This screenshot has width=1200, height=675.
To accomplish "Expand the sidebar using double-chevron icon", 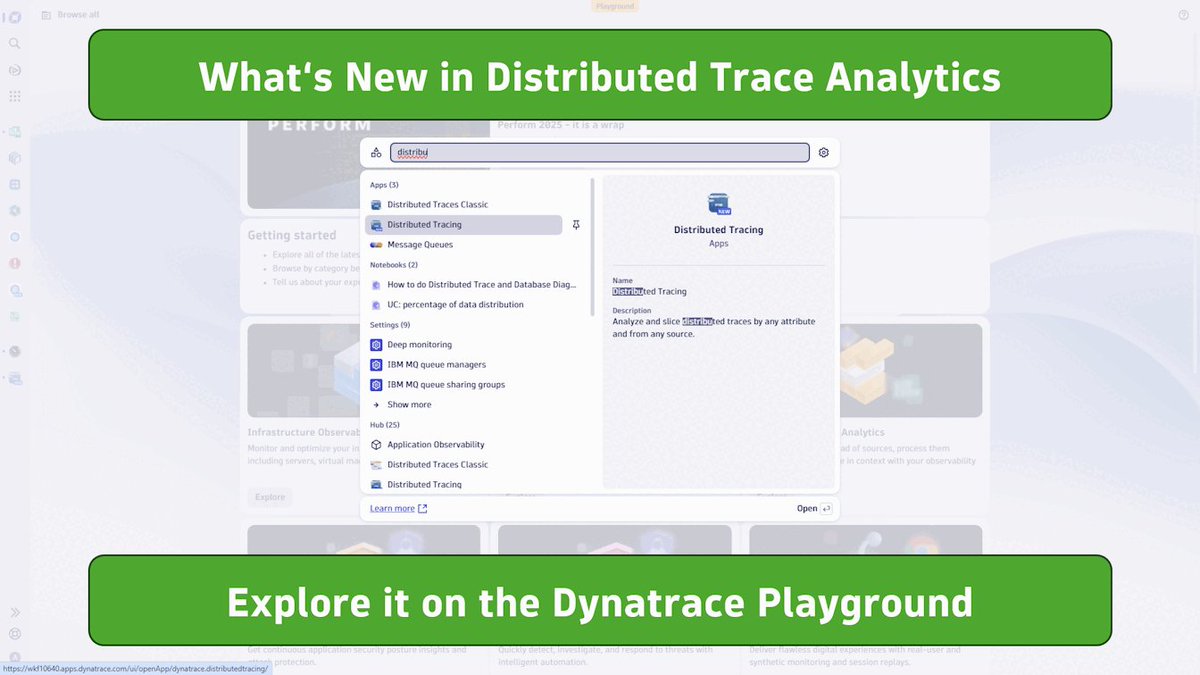I will [15, 612].
